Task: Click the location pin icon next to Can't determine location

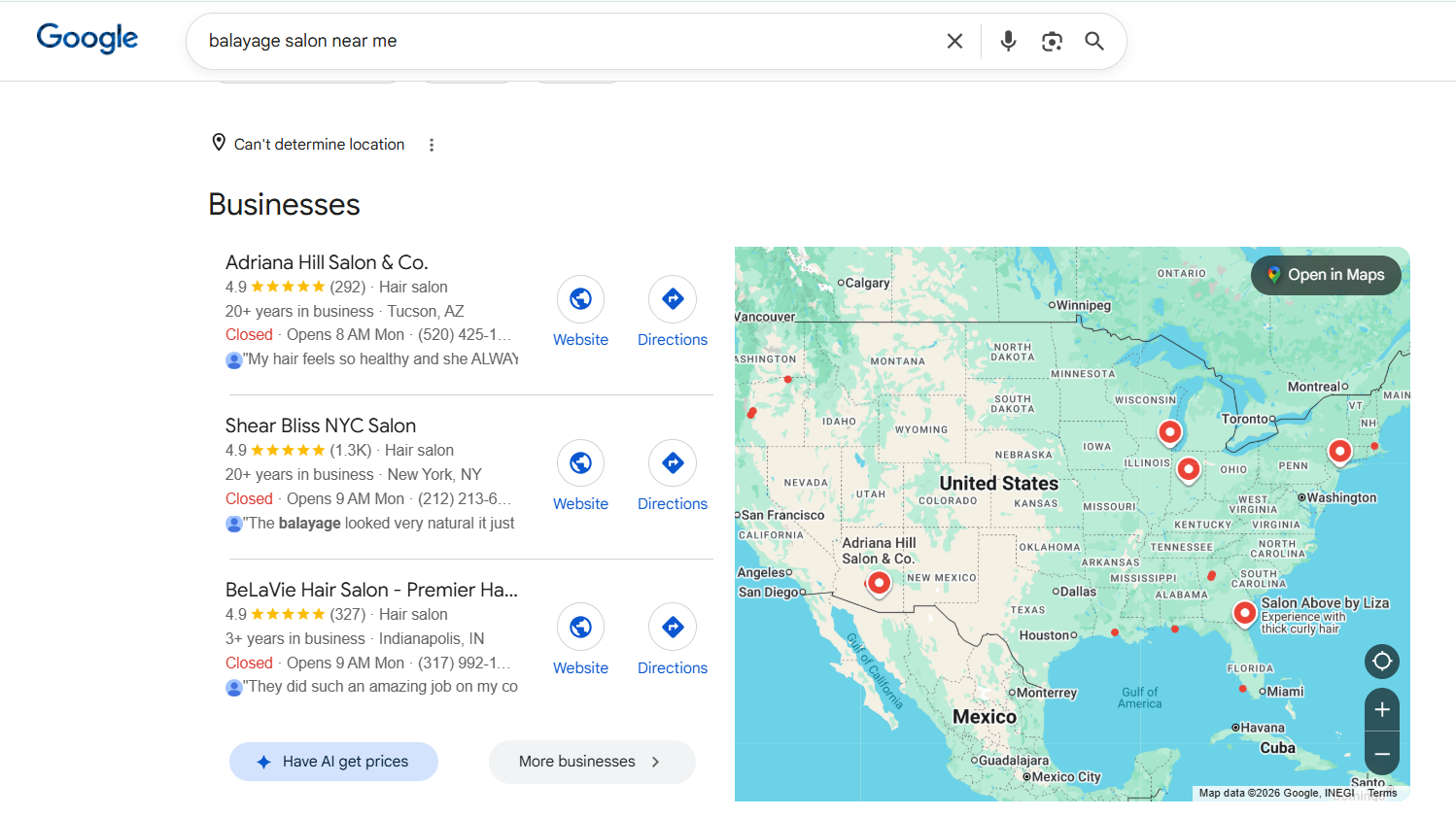Action: [x=219, y=143]
